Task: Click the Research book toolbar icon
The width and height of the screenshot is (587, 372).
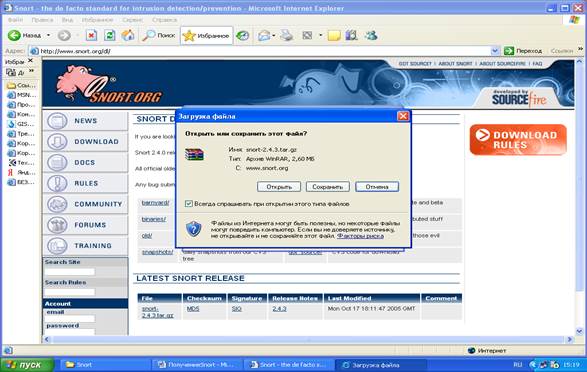Action: [352, 36]
